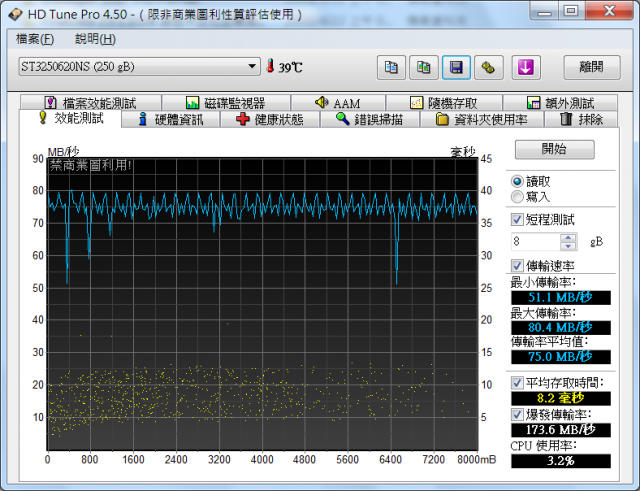The image size is (640, 491).
Task: Switch to the 資料夾使用率 tab
Action: [482, 119]
